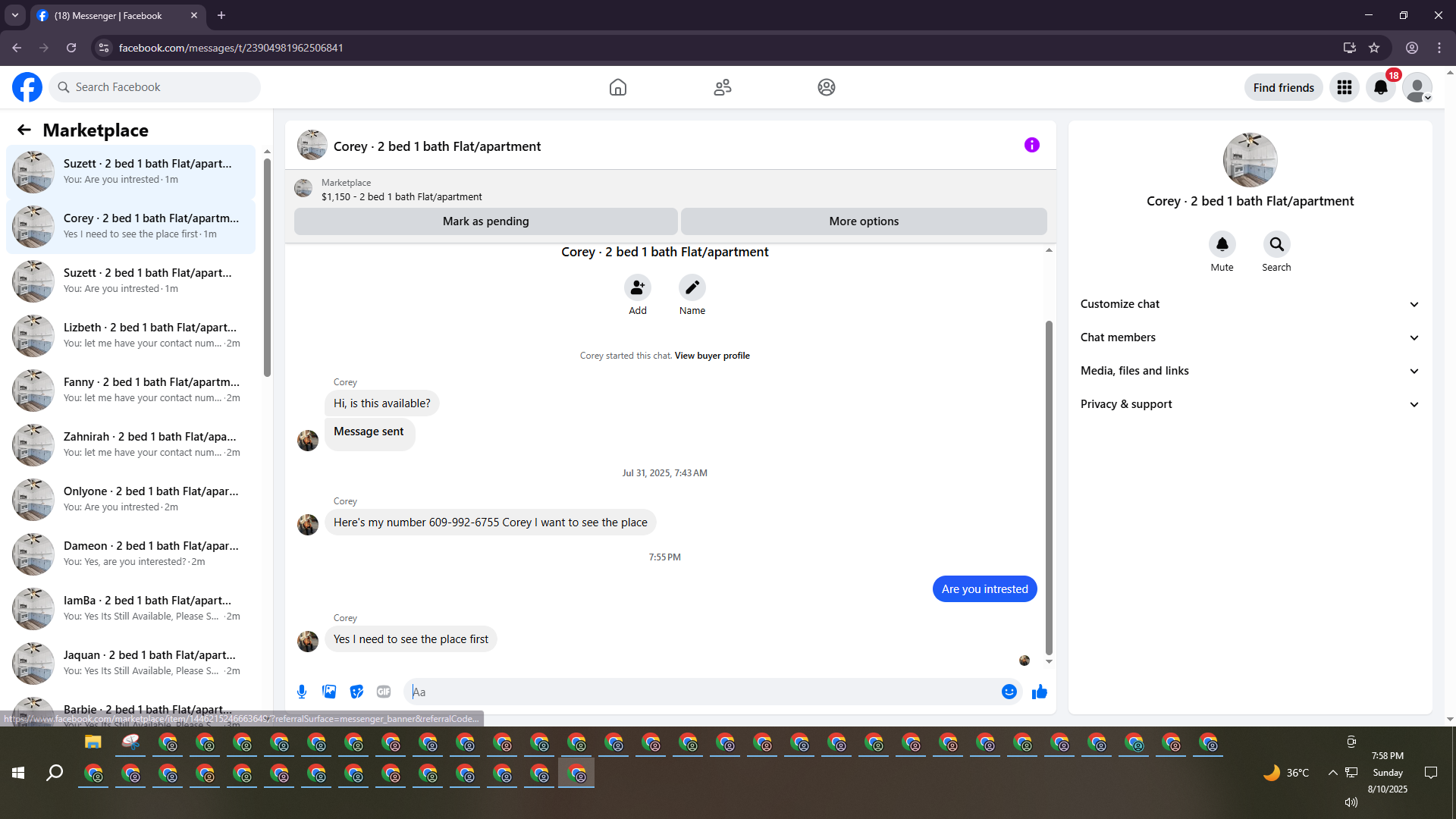Go to the Facebook Home tab
Screen dimensions: 1456x819
[617, 87]
